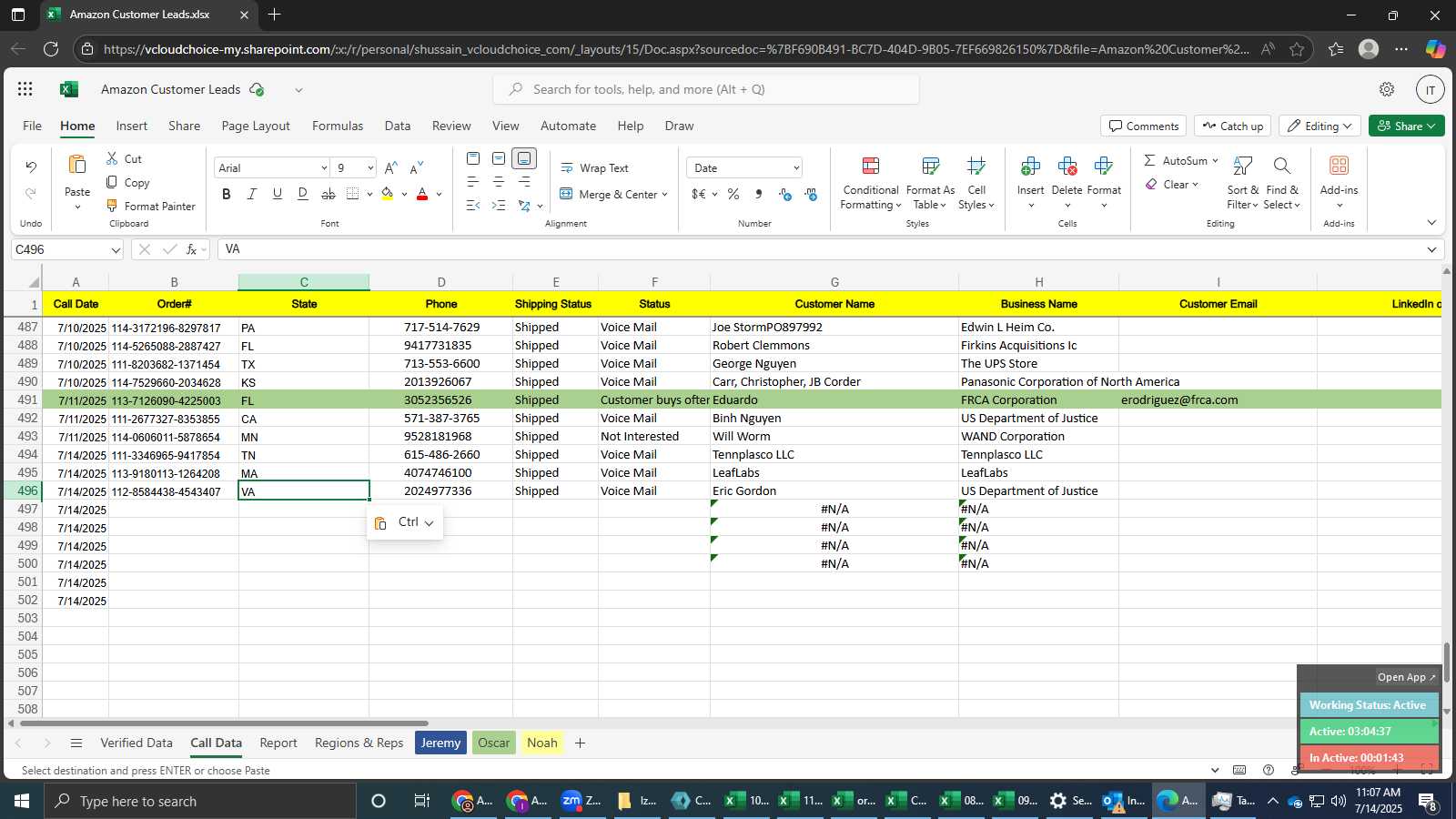Screen dimensions: 1456x819
Task: Click the horizontal sheet scrollbar thumb
Action: [224, 723]
